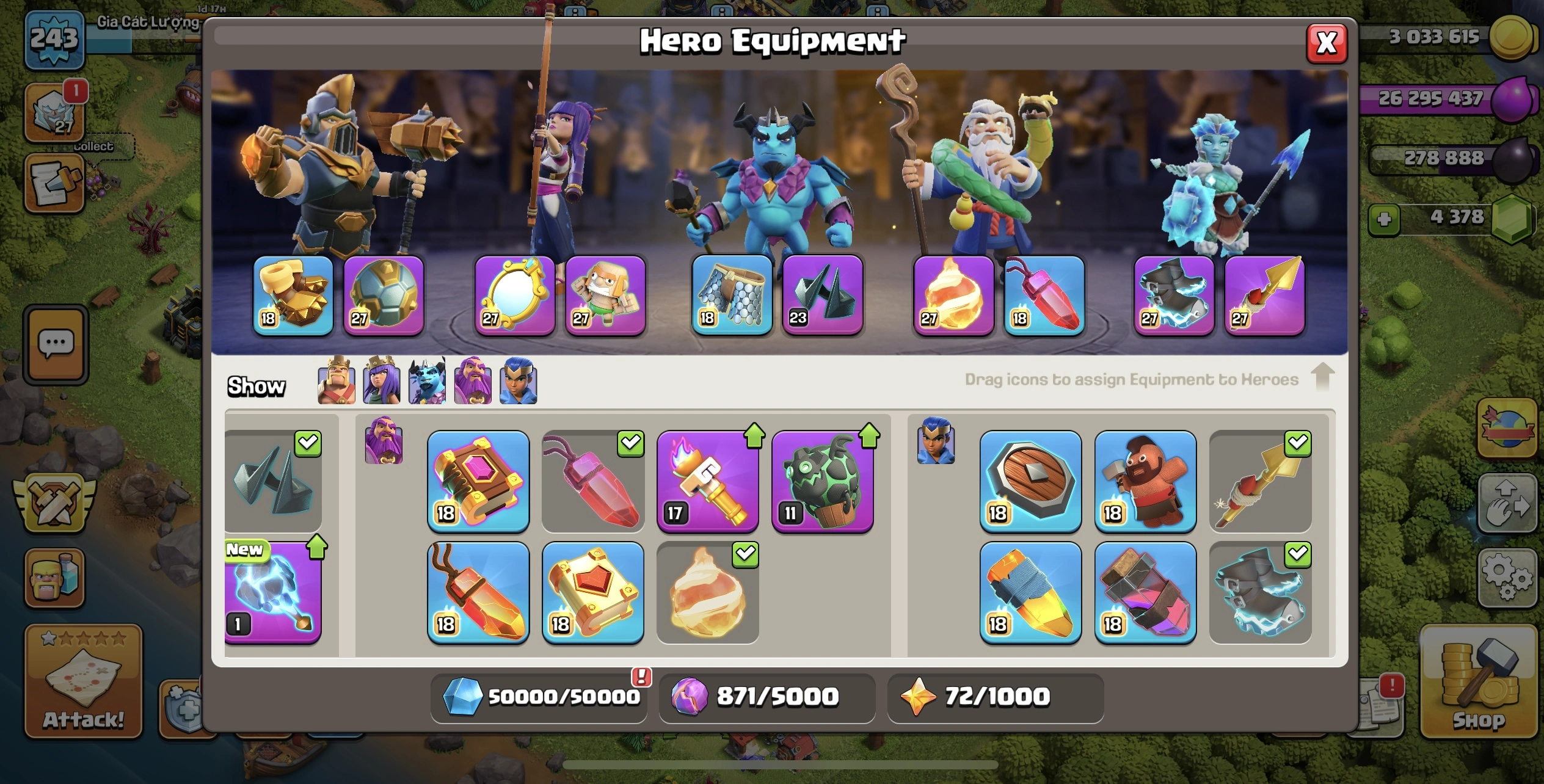The width and height of the screenshot is (1544, 784).
Task: Toggle the equipped Fireball checkmark item
Action: (707, 593)
